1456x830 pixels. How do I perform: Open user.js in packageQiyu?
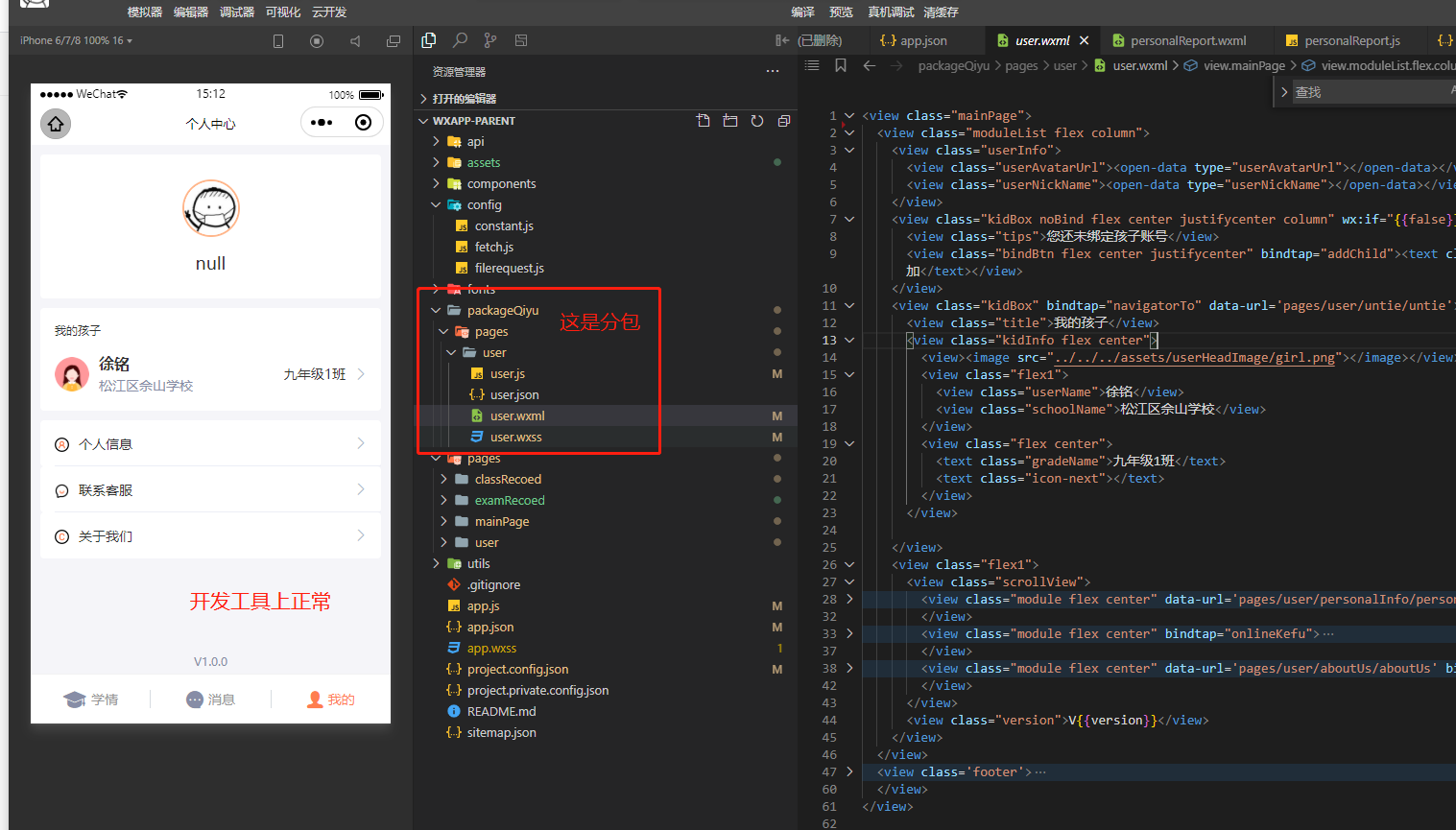508,373
